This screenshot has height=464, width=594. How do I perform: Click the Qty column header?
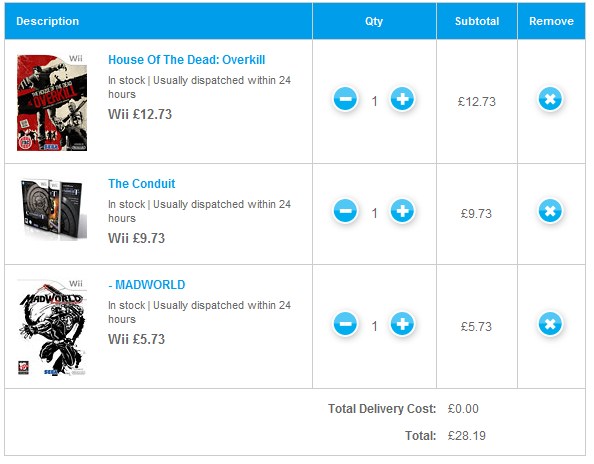click(374, 21)
